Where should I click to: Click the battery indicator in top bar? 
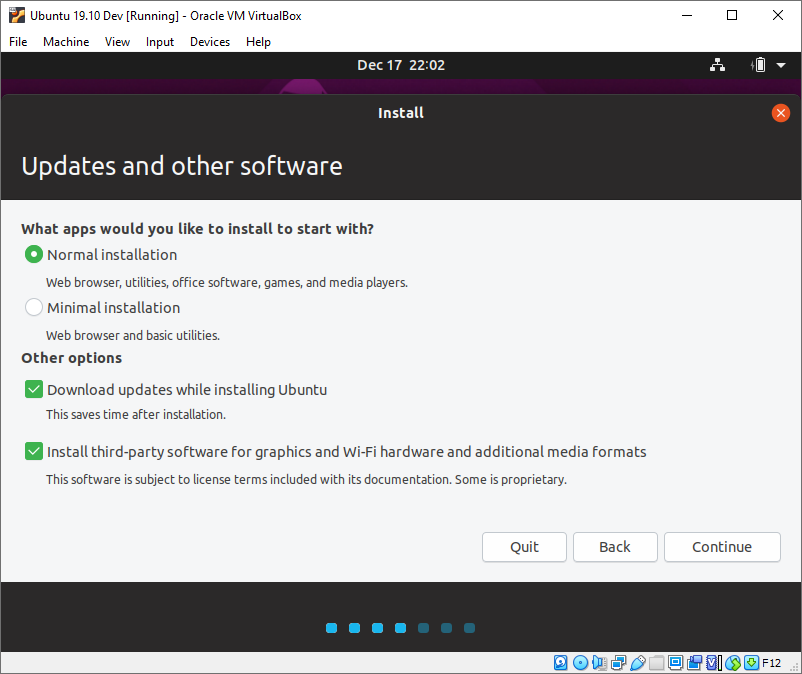759,65
